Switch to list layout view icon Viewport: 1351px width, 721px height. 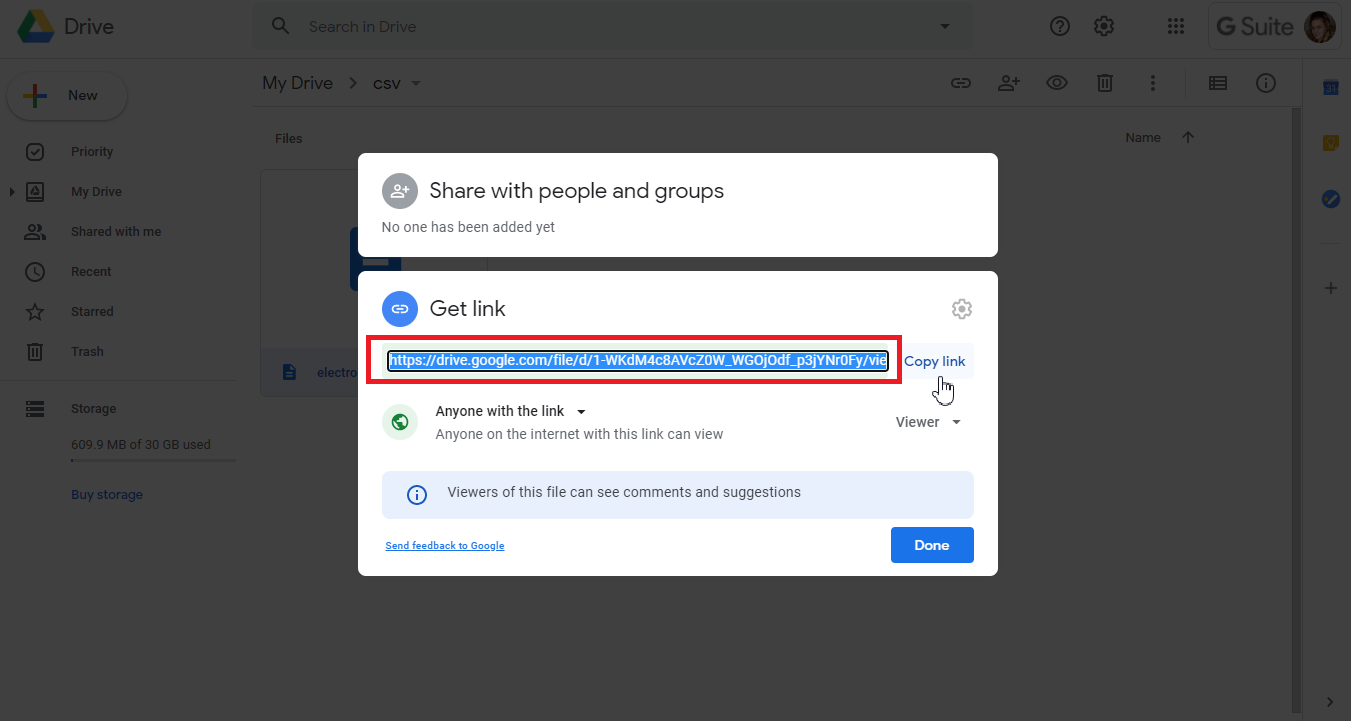point(1218,84)
